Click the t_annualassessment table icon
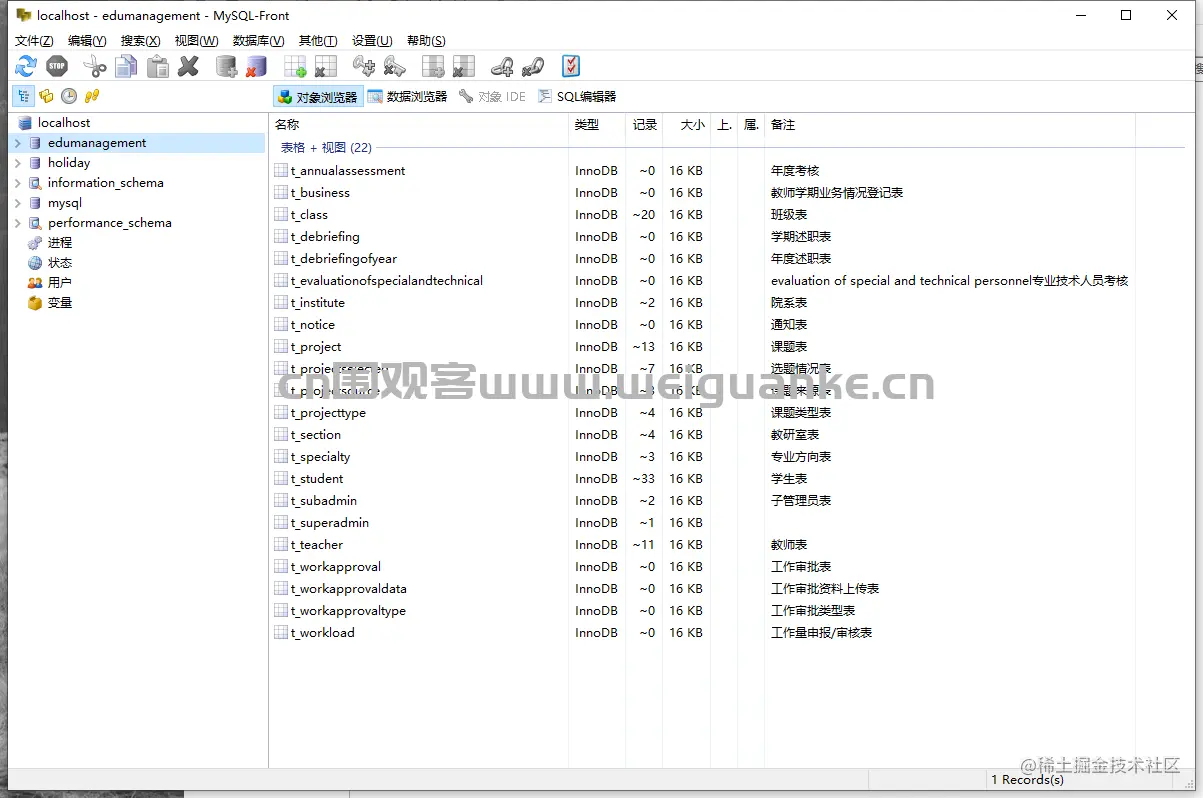 pyautogui.click(x=281, y=171)
